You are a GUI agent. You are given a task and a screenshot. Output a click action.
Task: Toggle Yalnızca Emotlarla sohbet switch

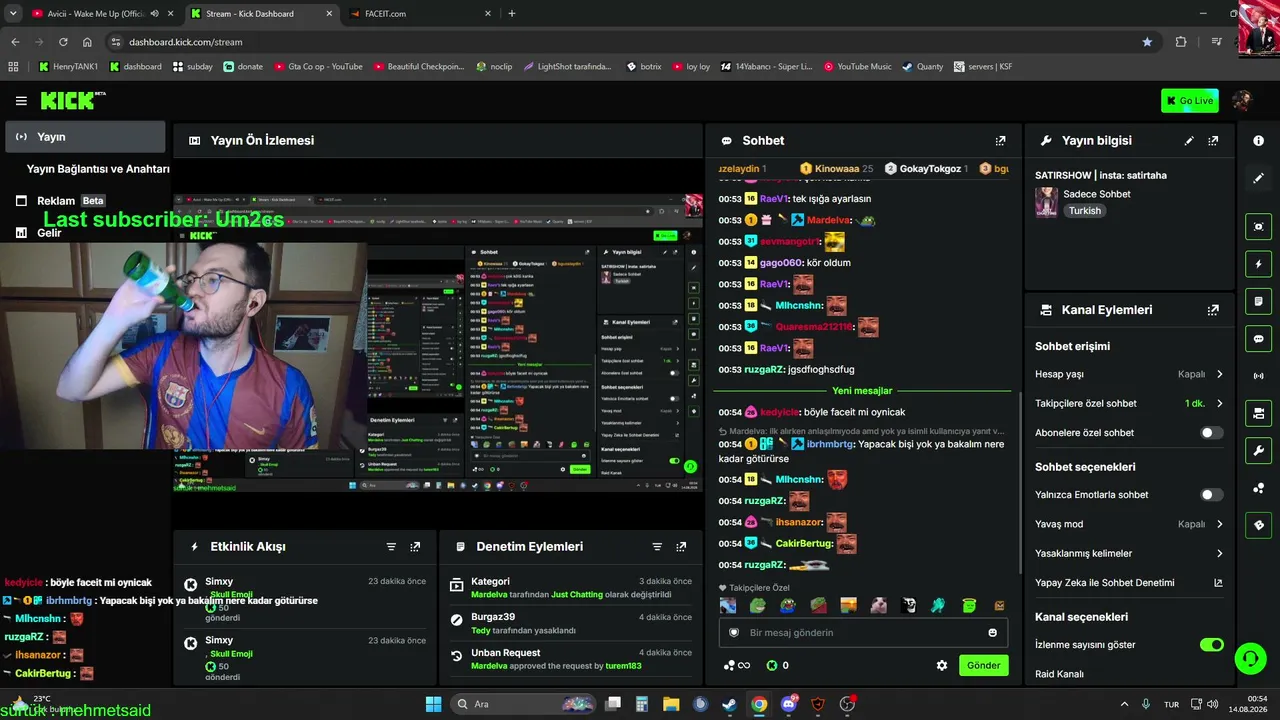click(x=1211, y=495)
